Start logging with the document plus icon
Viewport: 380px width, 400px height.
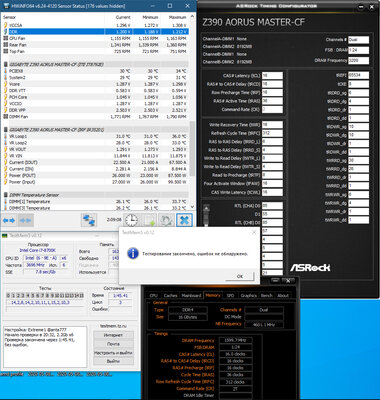tap(150, 220)
